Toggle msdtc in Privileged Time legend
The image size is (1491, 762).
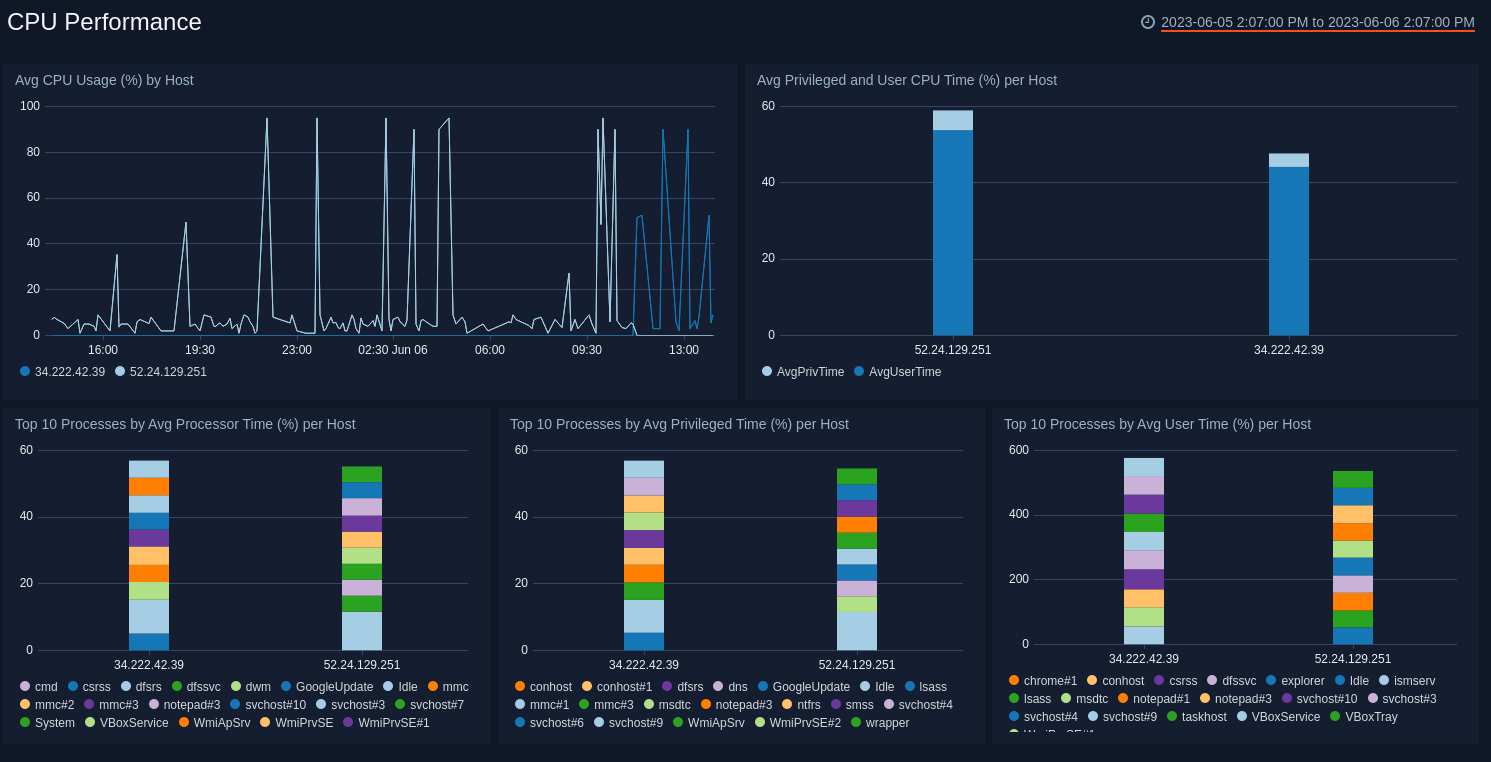pyautogui.click(x=667, y=705)
